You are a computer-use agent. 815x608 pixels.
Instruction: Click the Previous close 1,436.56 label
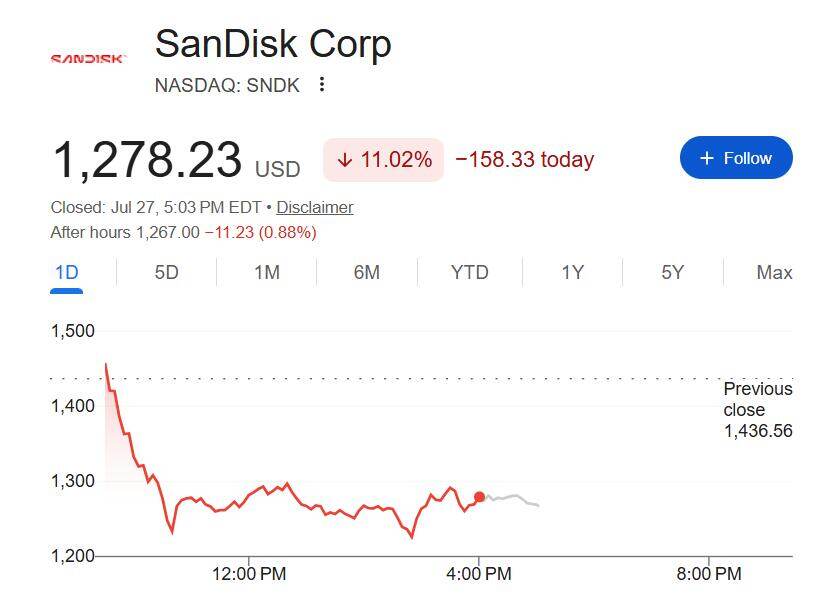click(x=758, y=409)
